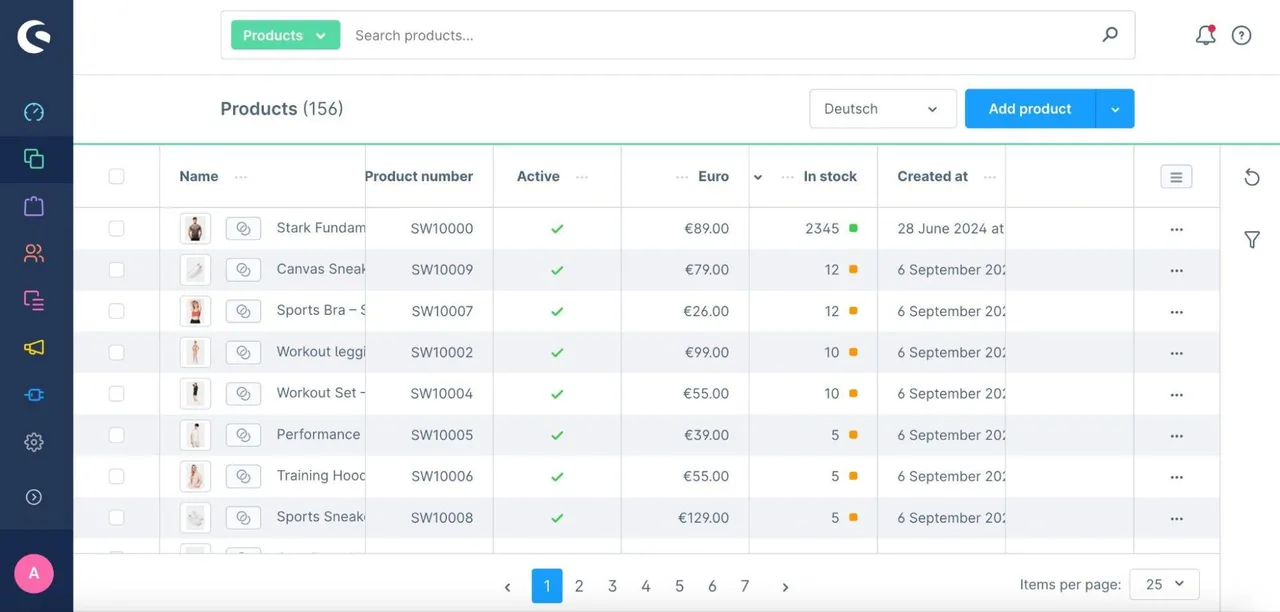Toggle the select-all checkbox in table header
Image resolution: width=1280 pixels, height=612 pixels.
(x=116, y=176)
